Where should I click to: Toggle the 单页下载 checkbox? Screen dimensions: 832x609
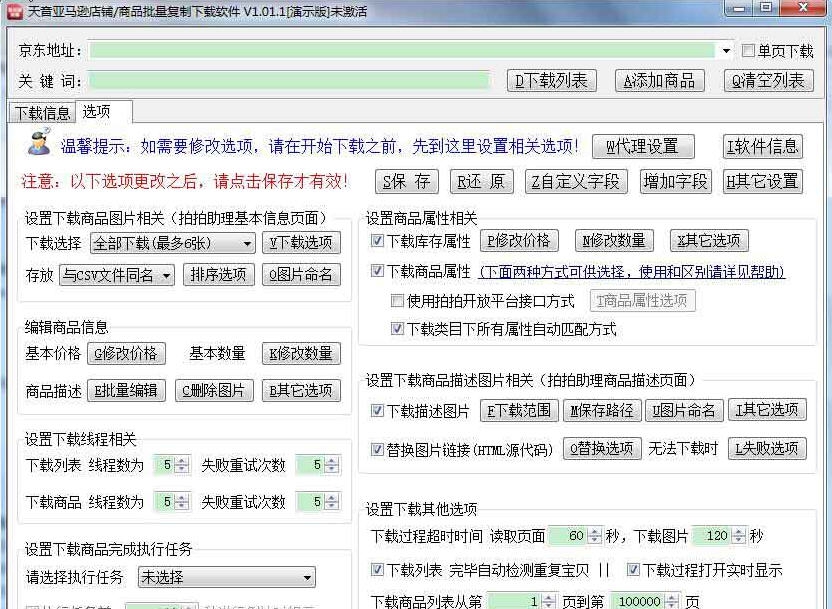748,51
